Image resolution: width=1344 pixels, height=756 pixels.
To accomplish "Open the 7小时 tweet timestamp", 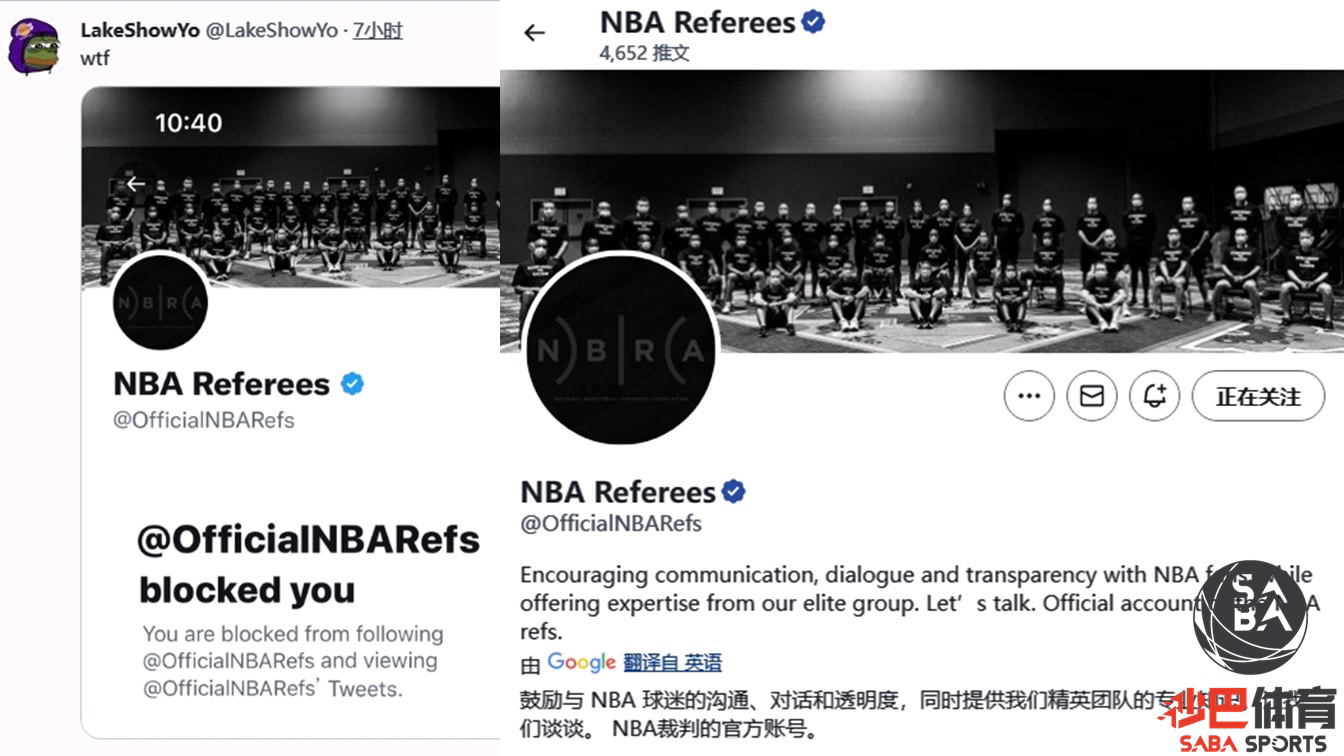I will point(377,30).
